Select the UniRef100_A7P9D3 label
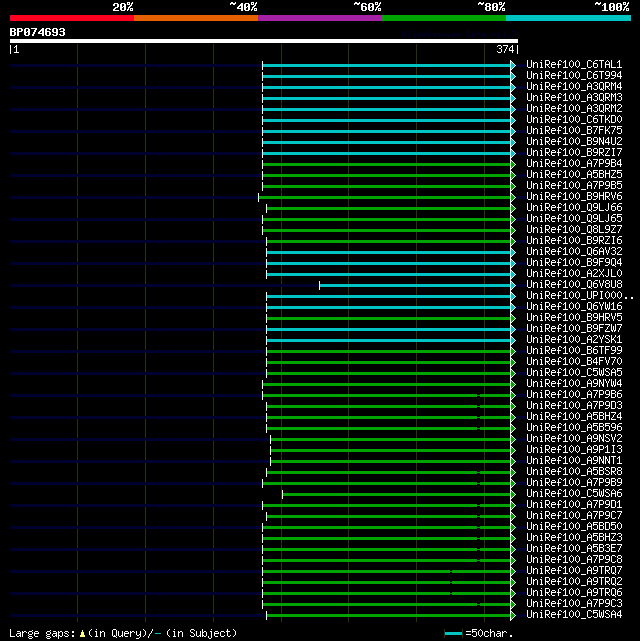Image resolution: width=640 pixels, height=641 pixels. (574, 406)
